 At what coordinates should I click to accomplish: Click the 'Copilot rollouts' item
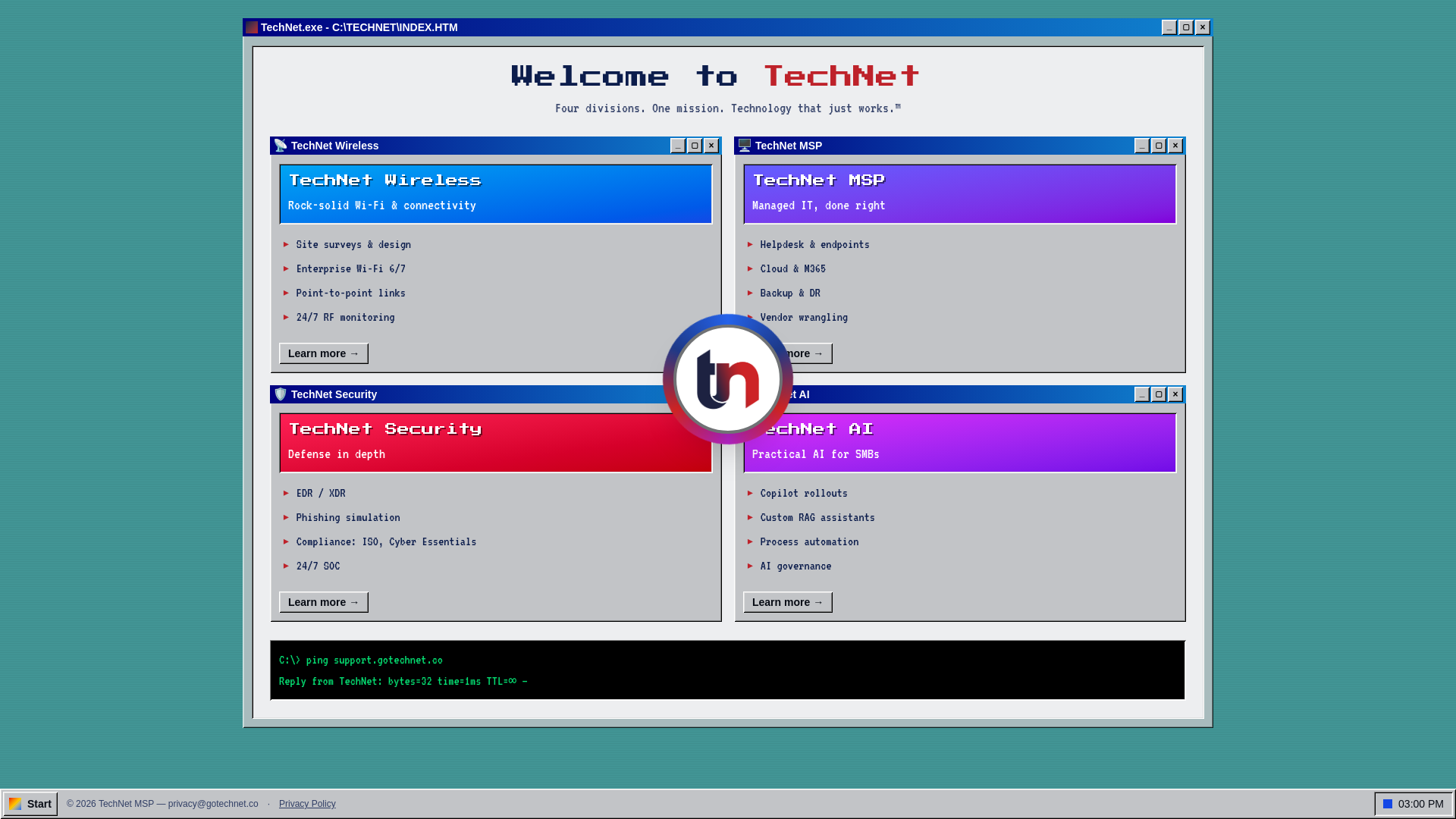coord(804,493)
